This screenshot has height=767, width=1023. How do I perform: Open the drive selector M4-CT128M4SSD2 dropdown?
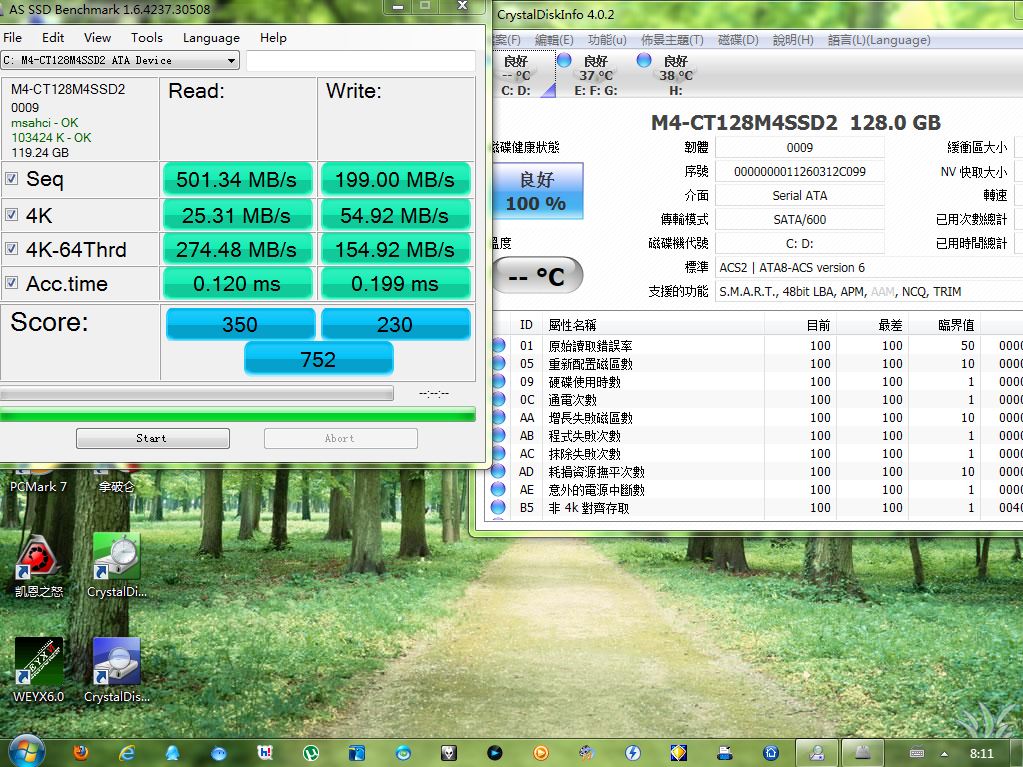[119, 60]
